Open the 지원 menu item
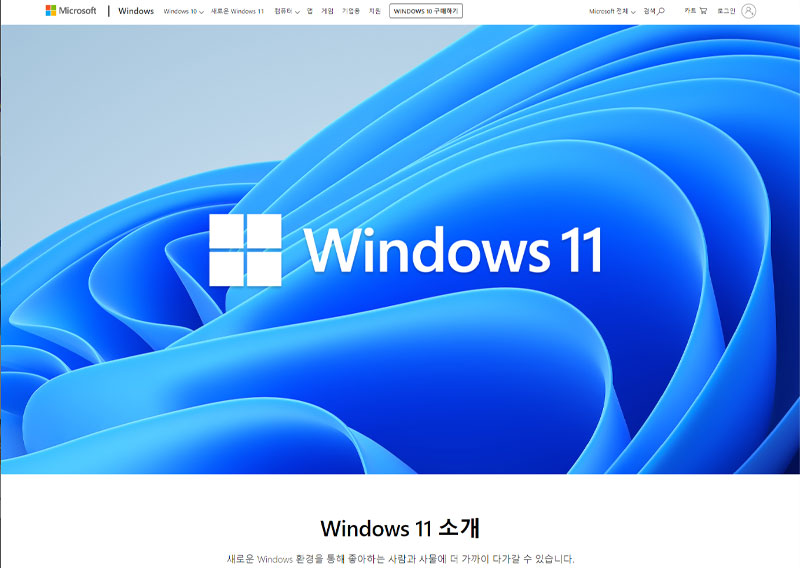This screenshot has height=568, width=800. point(374,11)
